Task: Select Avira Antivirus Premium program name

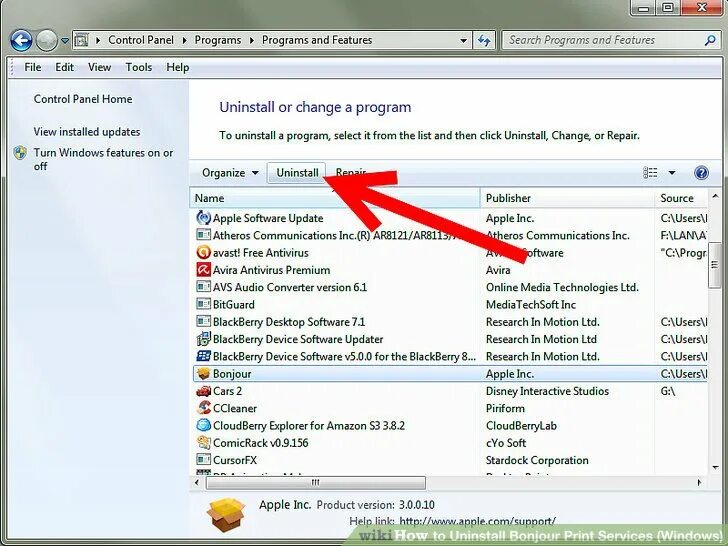Action: [271, 270]
